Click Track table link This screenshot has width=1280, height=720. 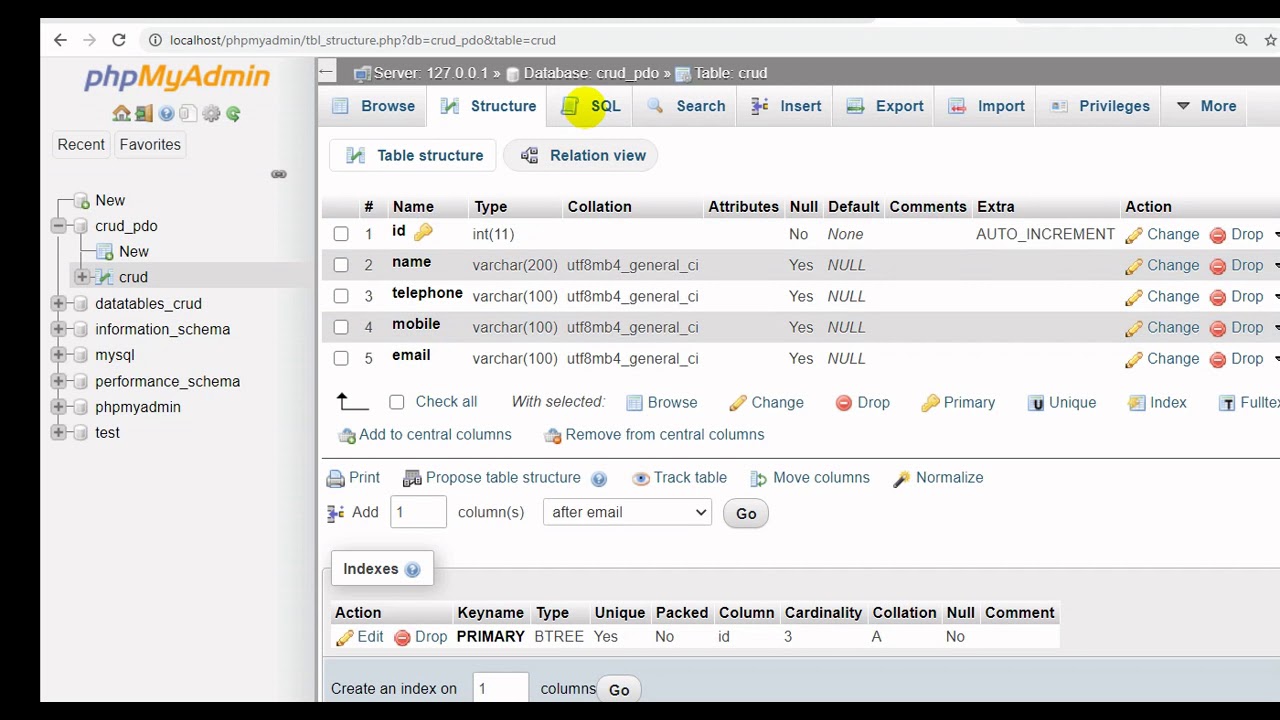pos(680,478)
